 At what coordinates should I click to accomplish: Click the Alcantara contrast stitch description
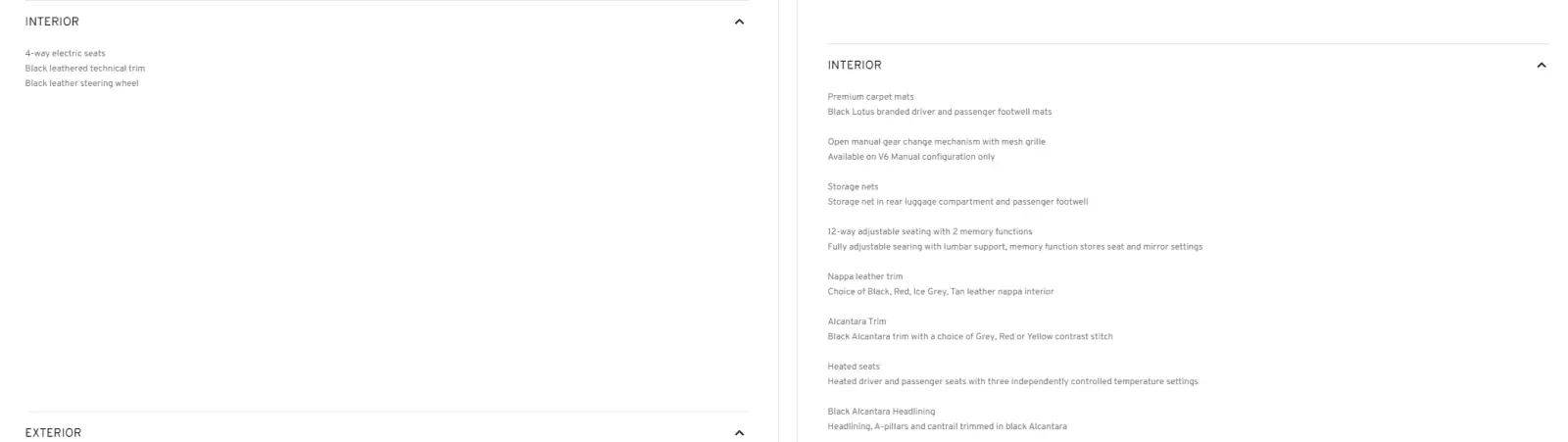[x=969, y=336]
